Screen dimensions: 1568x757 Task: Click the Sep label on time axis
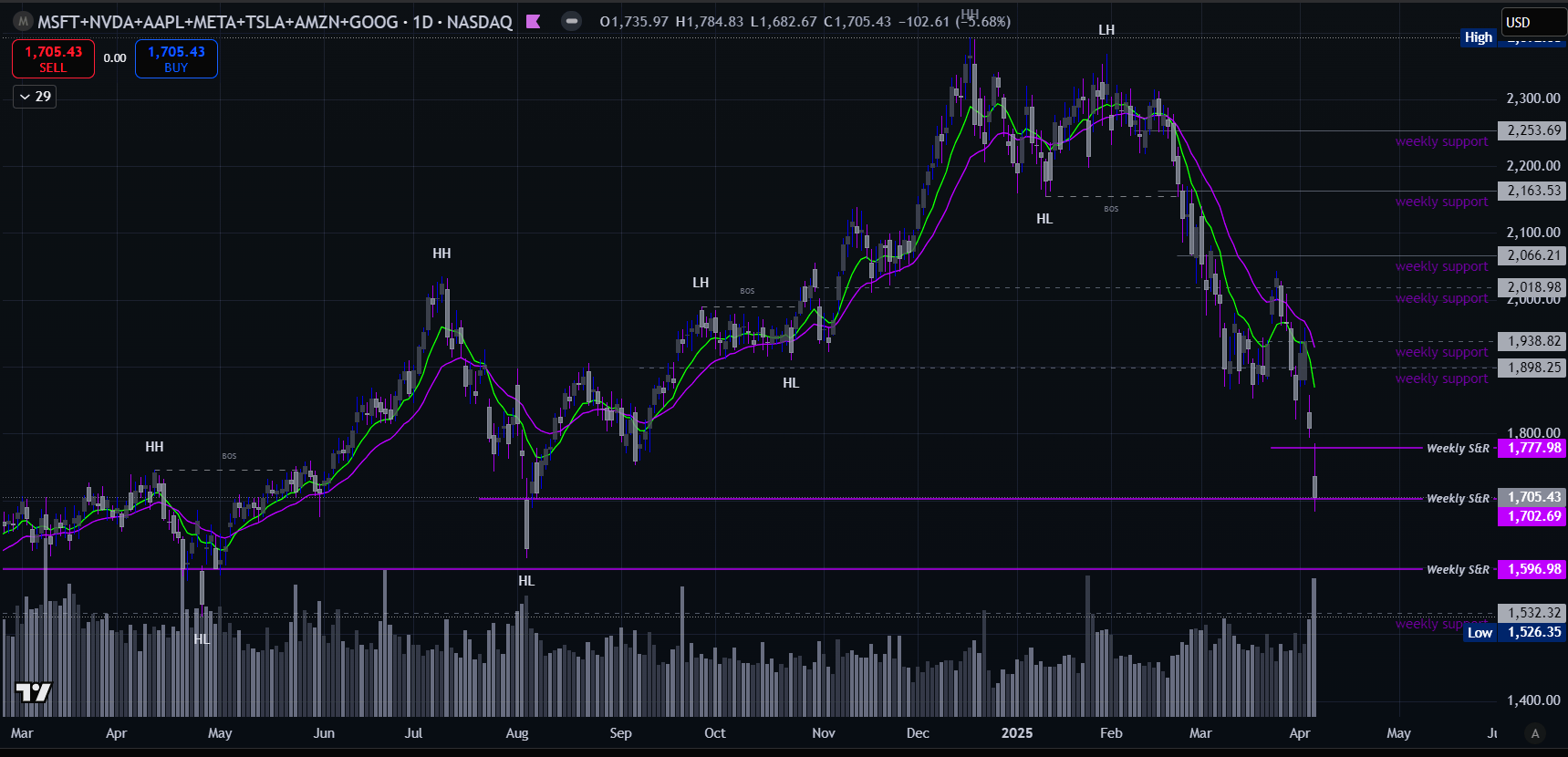(620, 733)
